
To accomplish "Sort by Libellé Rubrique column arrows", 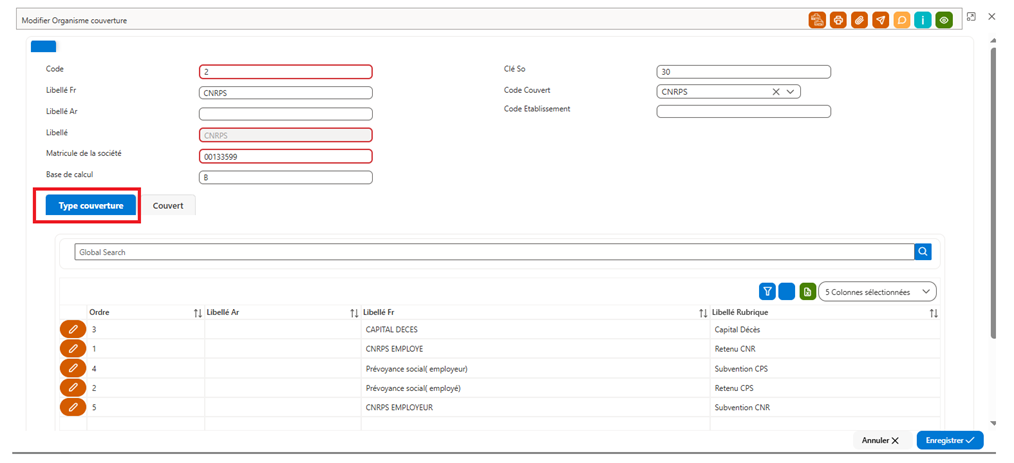I will coord(933,313).
